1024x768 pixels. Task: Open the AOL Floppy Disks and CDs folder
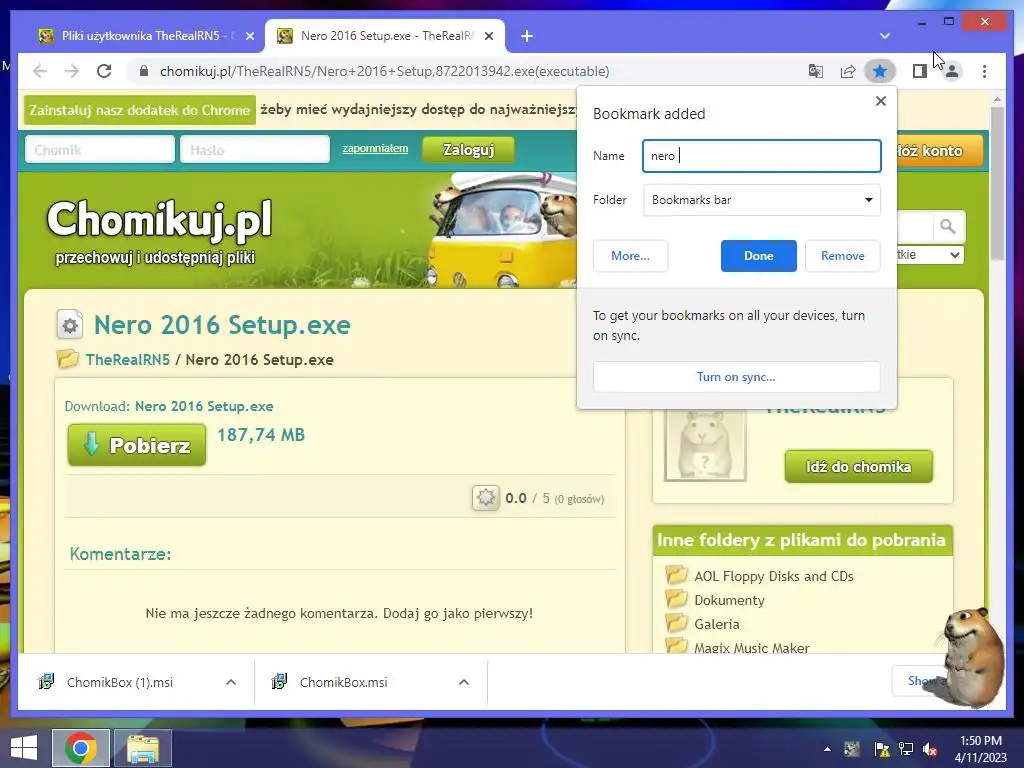pyautogui.click(x=773, y=576)
